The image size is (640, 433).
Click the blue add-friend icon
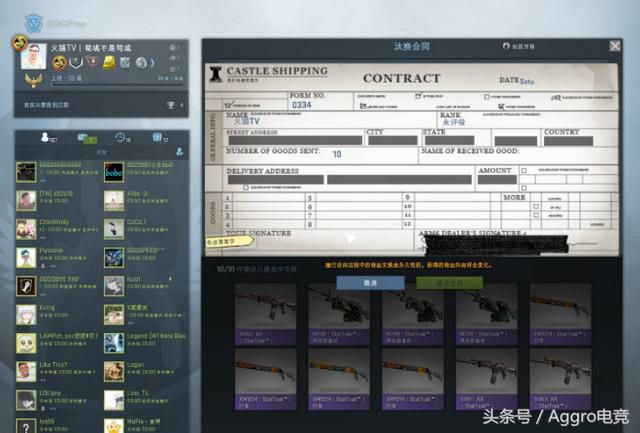[x=179, y=152]
